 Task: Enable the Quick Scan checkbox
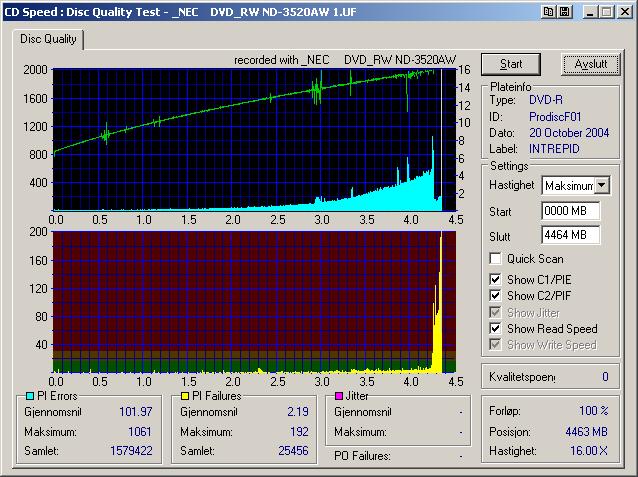(x=495, y=258)
